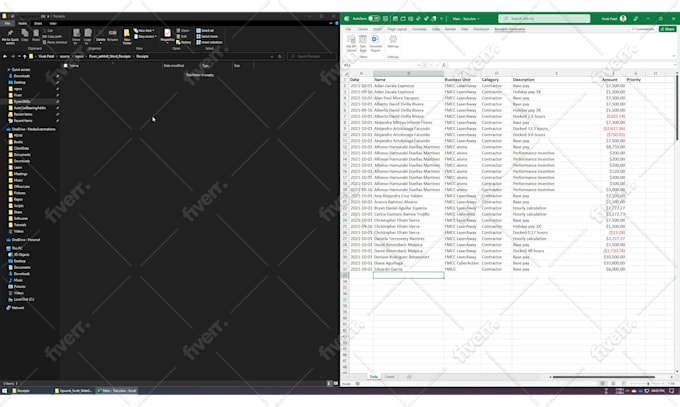Screen dimensions: 680x407
Task: Open Customize Quick Access Toolbar dropdown in Excel
Action: coord(441,19)
